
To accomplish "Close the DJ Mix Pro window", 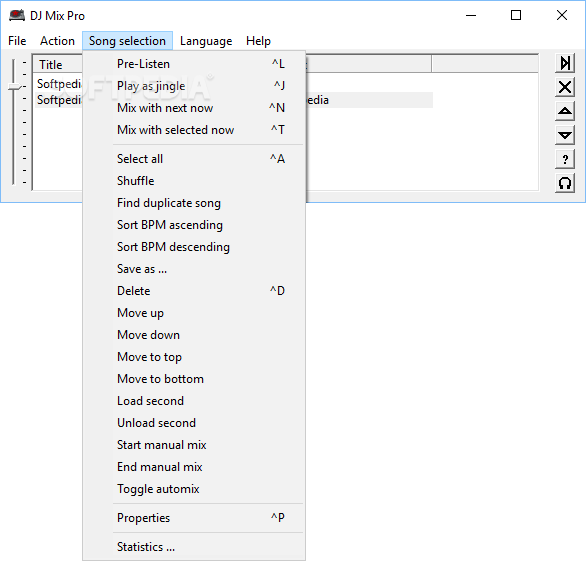I will [562, 16].
